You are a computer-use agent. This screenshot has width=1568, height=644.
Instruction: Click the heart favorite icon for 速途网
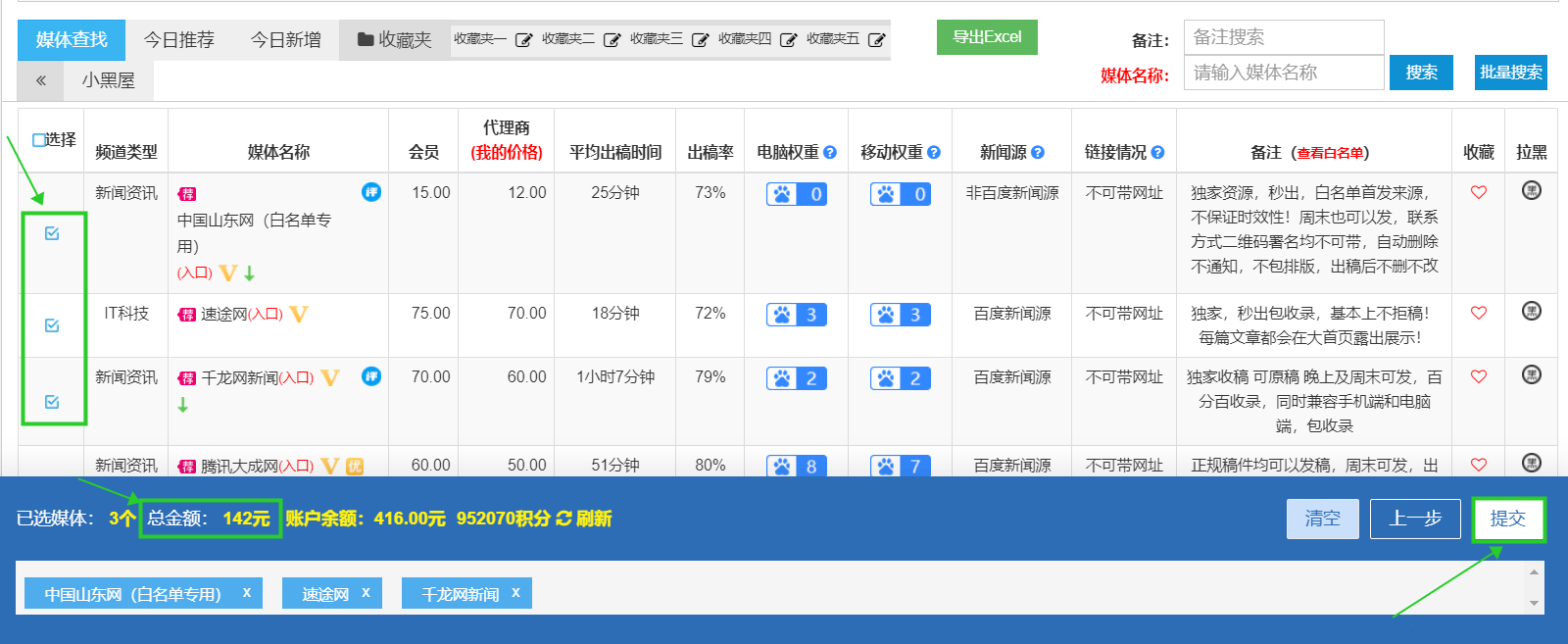[x=1479, y=313]
